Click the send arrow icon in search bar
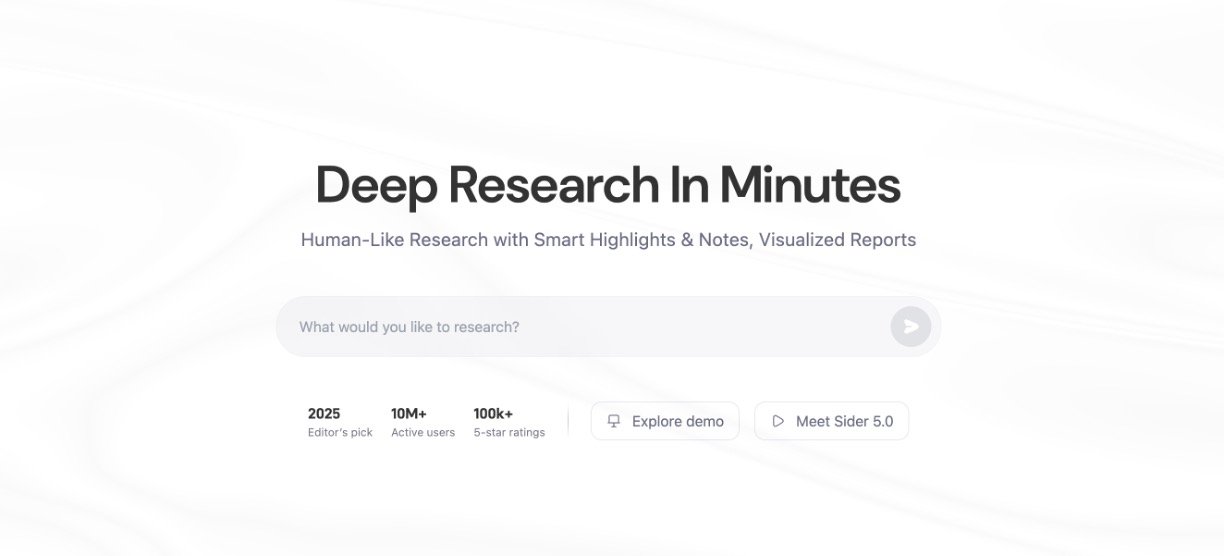Image resolution: width=1224 pixels, height=556 pixels. click(x=910, y=326)
